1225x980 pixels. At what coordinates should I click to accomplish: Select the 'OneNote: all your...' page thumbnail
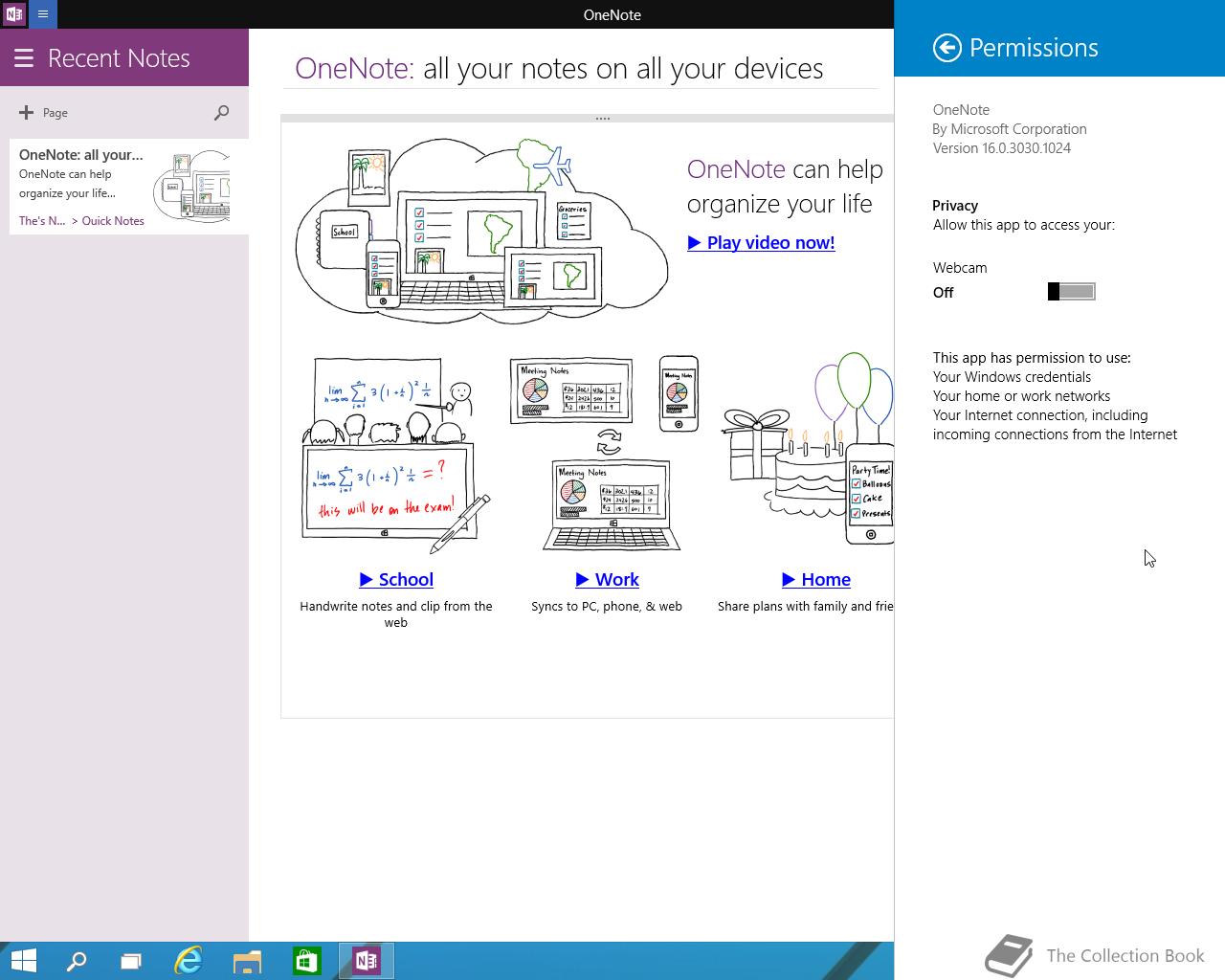point(129,187)
